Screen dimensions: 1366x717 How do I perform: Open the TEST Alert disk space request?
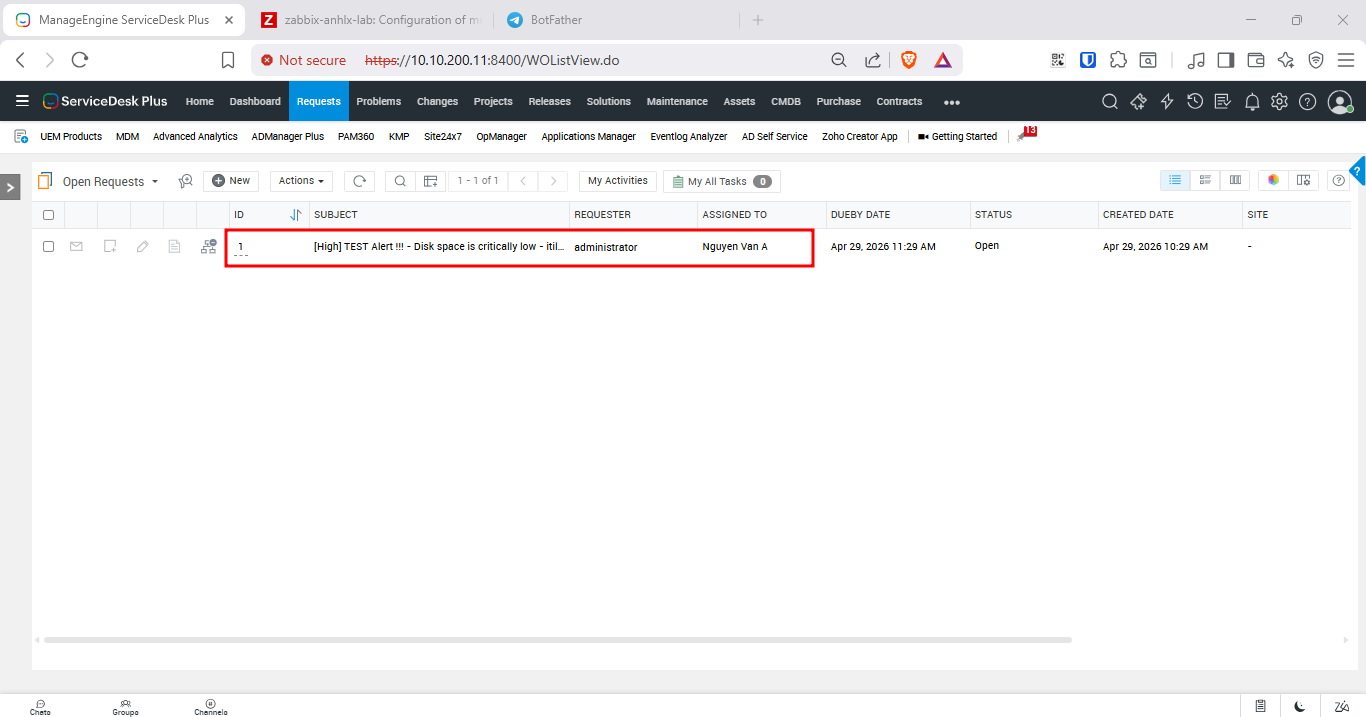click(438, 246)
